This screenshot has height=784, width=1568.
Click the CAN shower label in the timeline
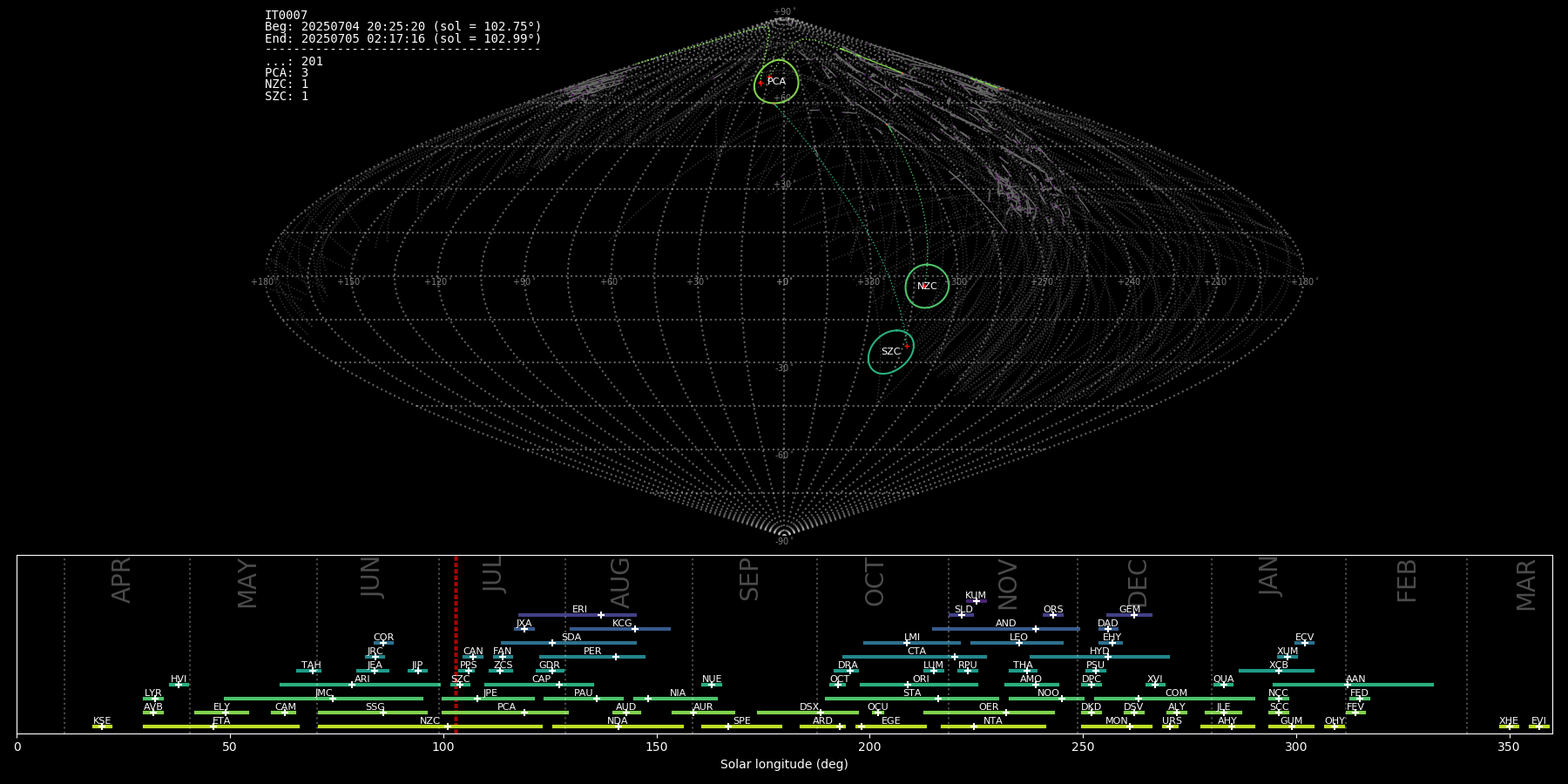coord(473,651)
